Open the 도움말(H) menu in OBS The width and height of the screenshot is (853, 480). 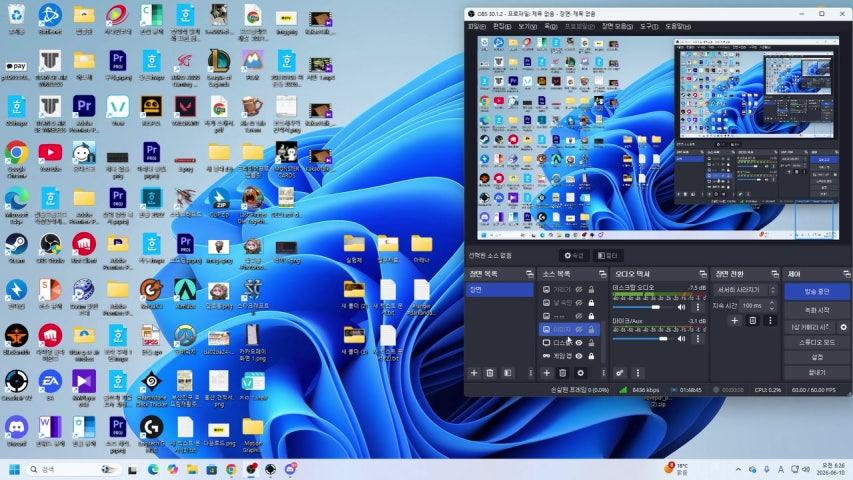pos(678,26)
